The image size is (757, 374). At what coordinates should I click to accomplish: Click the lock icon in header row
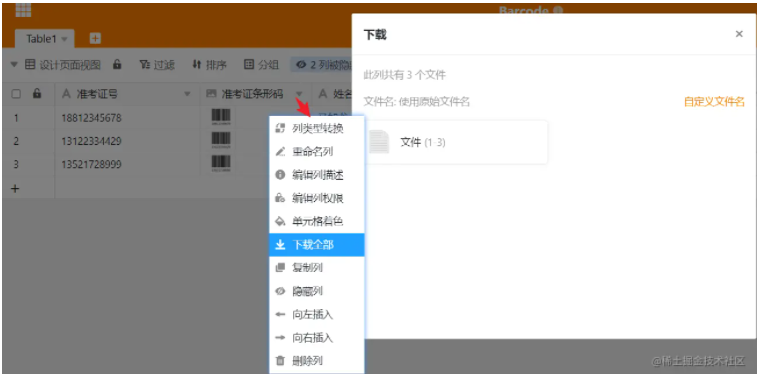(x=37, y=94)
